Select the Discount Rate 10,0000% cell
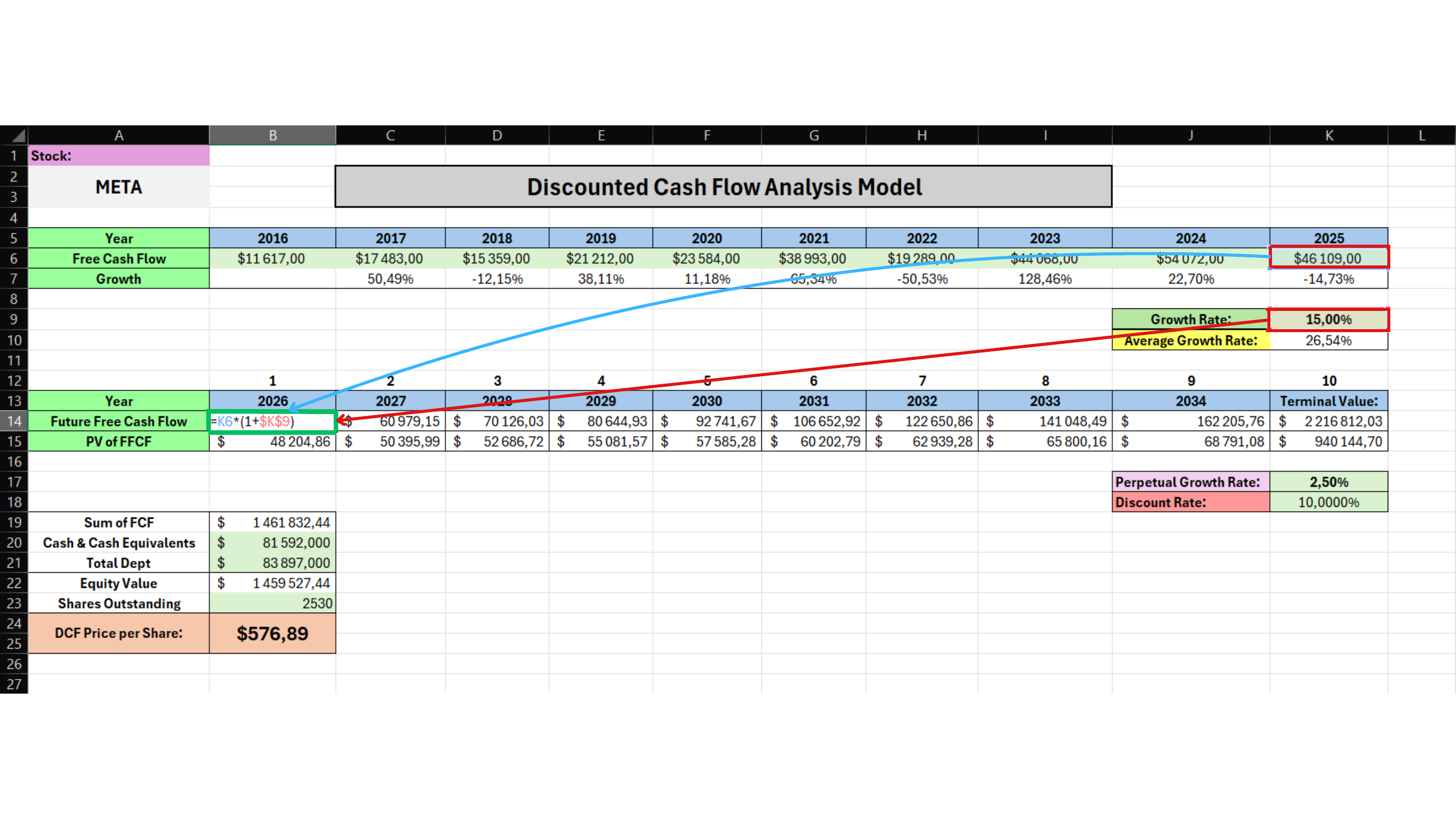This screenshot has height=819, width=1456. pos(1329,503)
